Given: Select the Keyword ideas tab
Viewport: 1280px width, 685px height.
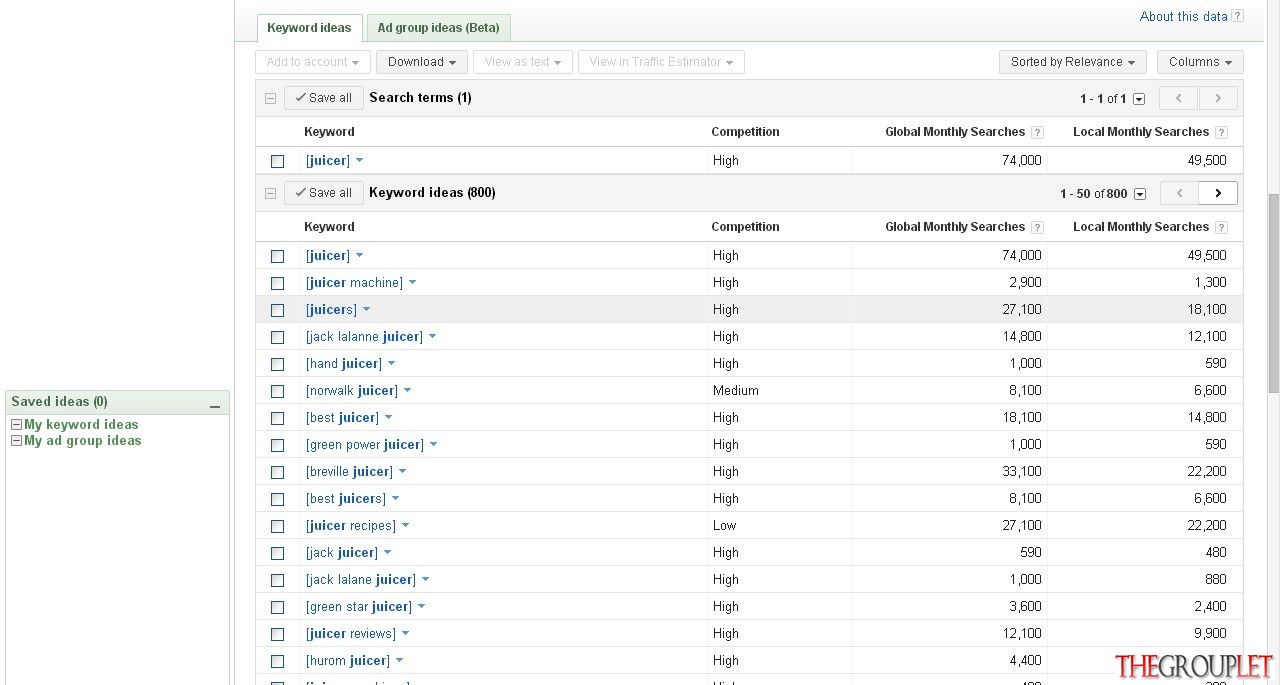Looking at the screenshot, I should [x=309, y=28].
